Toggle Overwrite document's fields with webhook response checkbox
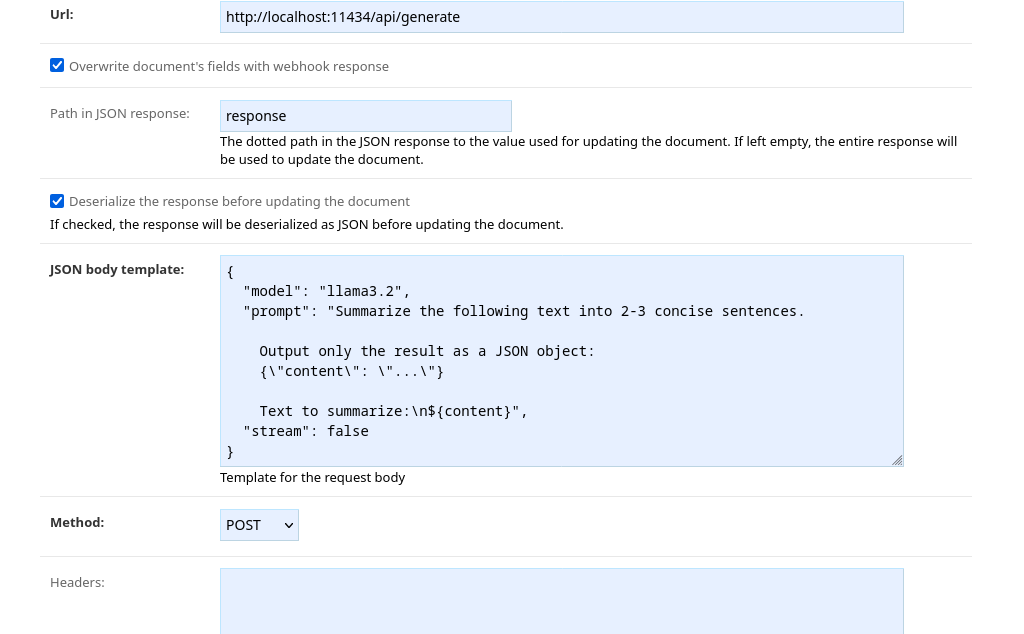This screenshot has width=1024, height=634. click(x=57, y=65)
